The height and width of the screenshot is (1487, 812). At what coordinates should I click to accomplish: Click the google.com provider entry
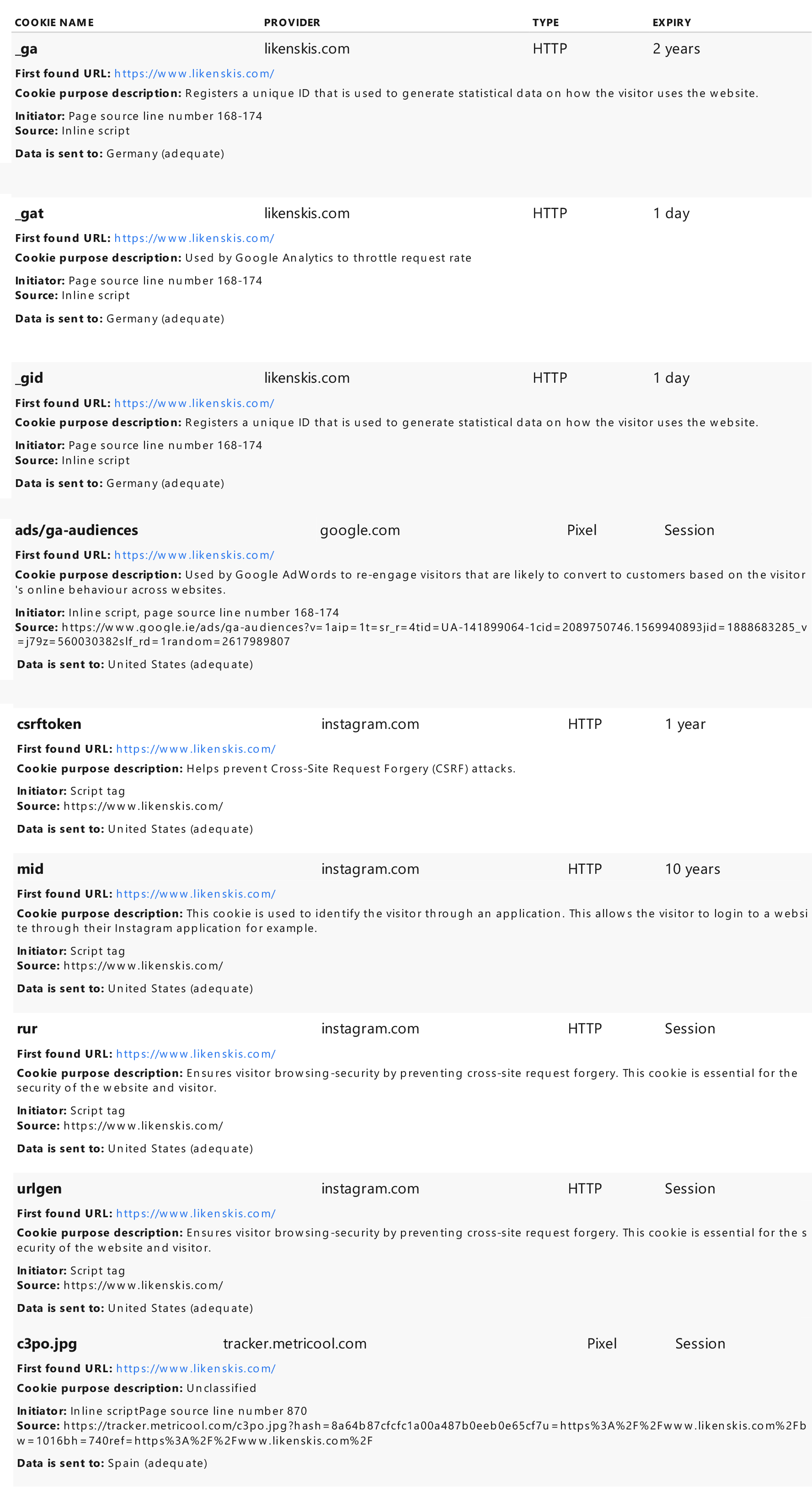coord(359,530)
